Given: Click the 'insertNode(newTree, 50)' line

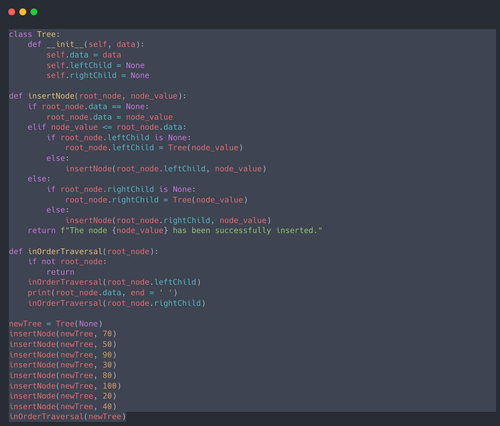Looking at the screenshot, I should coord(63,344).
